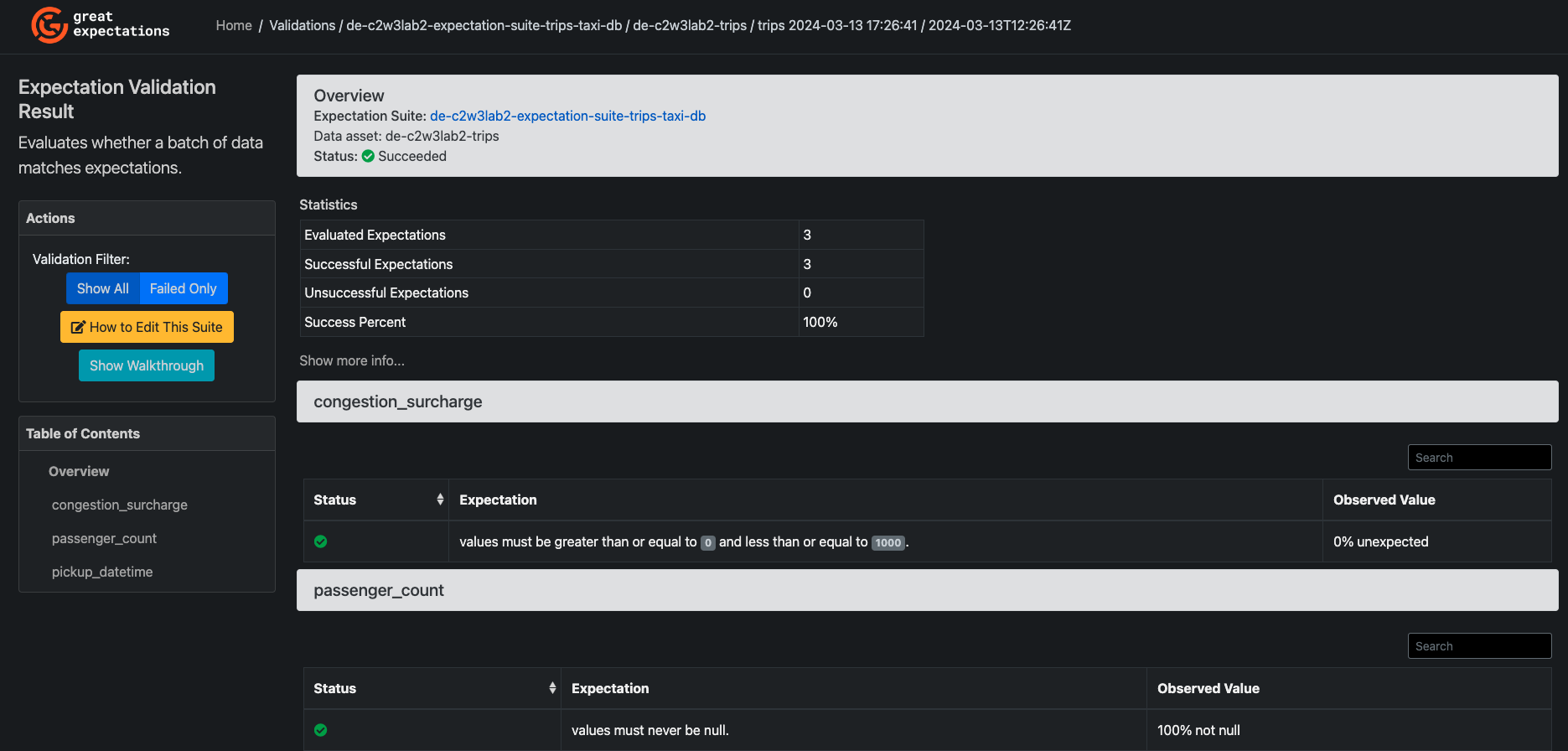Viewport: 1568px width, 751px height.
Task: Jump to congestion_surcharge in Table of Contents
Action: coord(120,505)
